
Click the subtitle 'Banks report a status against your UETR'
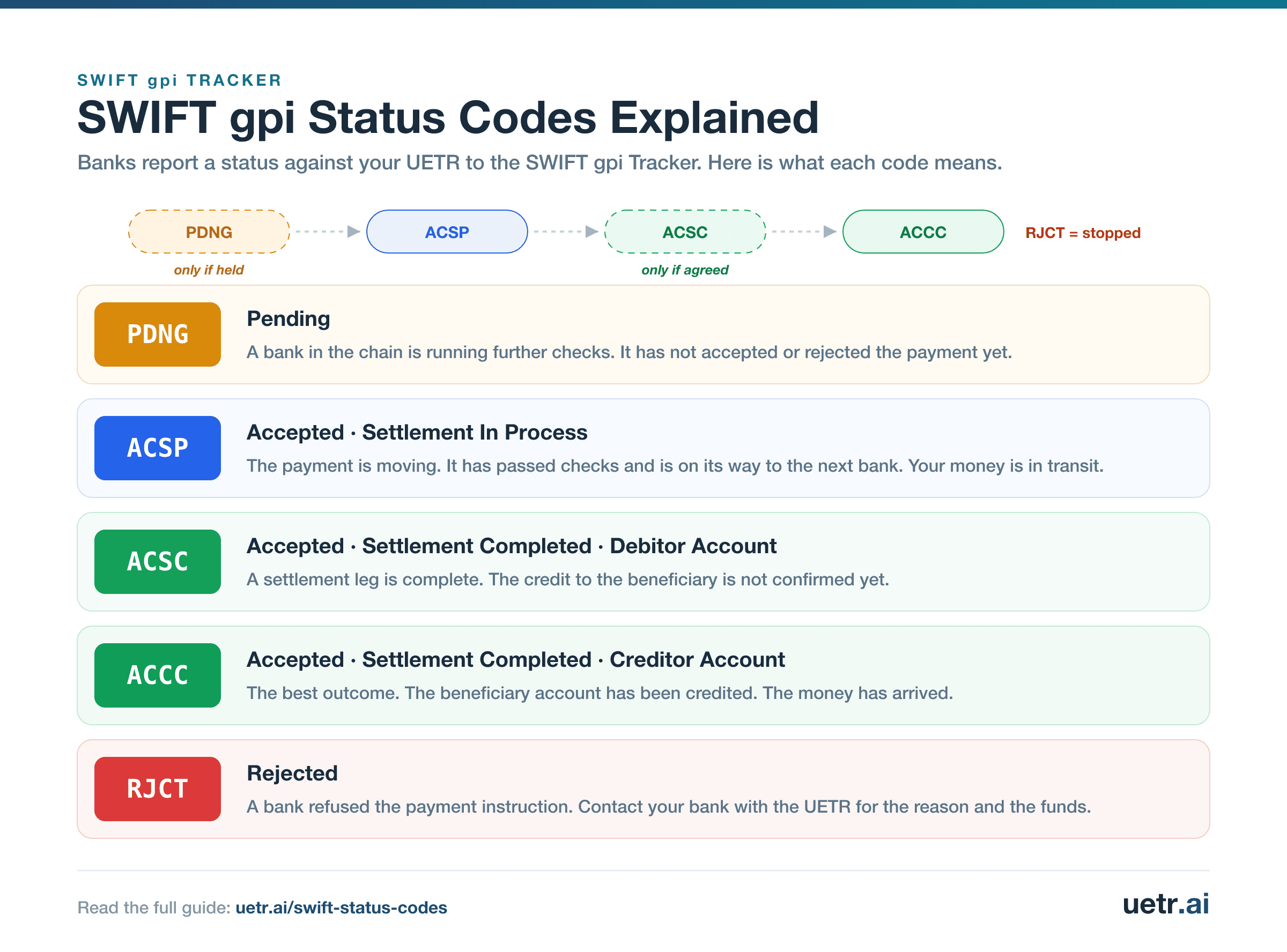click(539, 162)
